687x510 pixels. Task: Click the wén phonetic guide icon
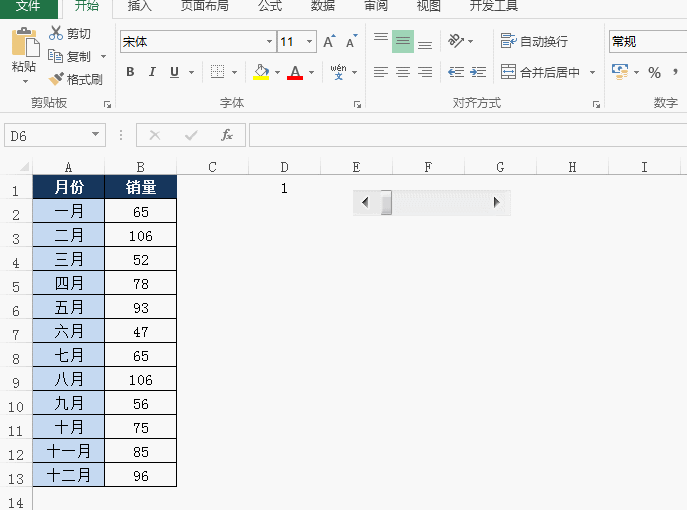click(338, 72)
